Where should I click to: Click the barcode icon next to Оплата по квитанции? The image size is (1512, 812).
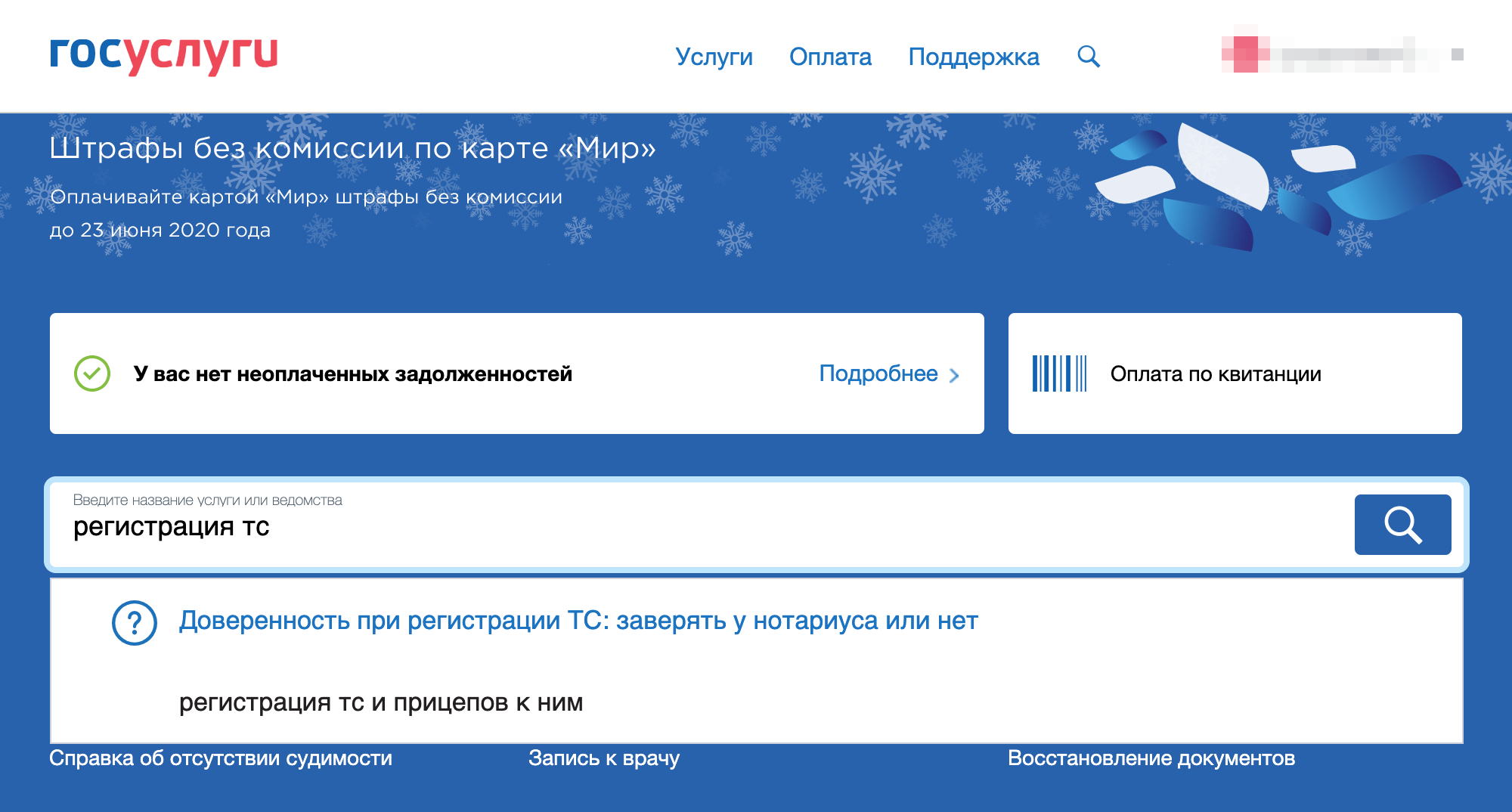click(x=1059, y=373)
